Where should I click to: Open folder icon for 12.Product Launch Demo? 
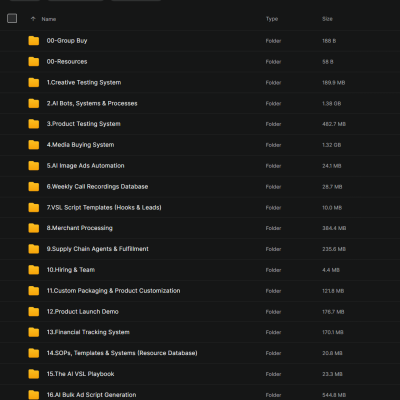[x=34, y=312]
